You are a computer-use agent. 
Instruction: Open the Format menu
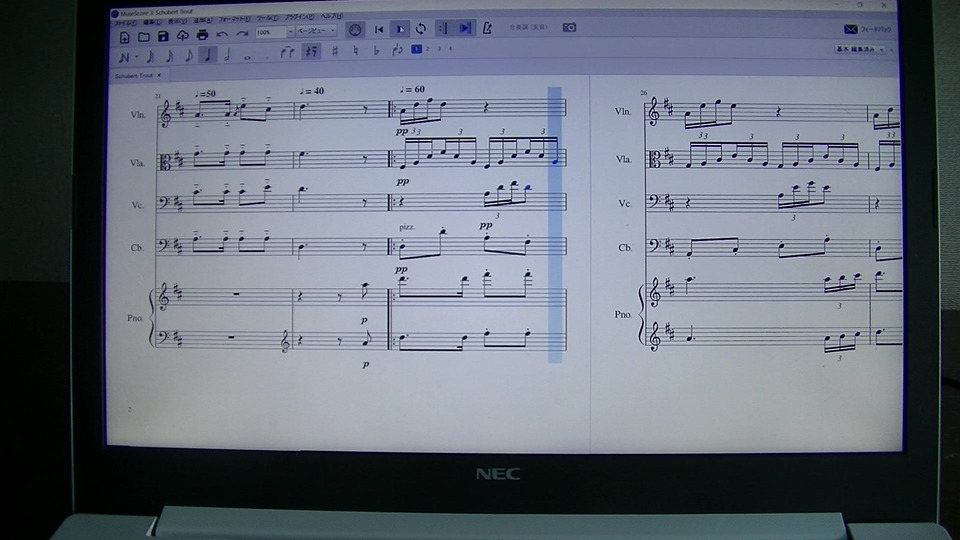[x=234, y=20]
